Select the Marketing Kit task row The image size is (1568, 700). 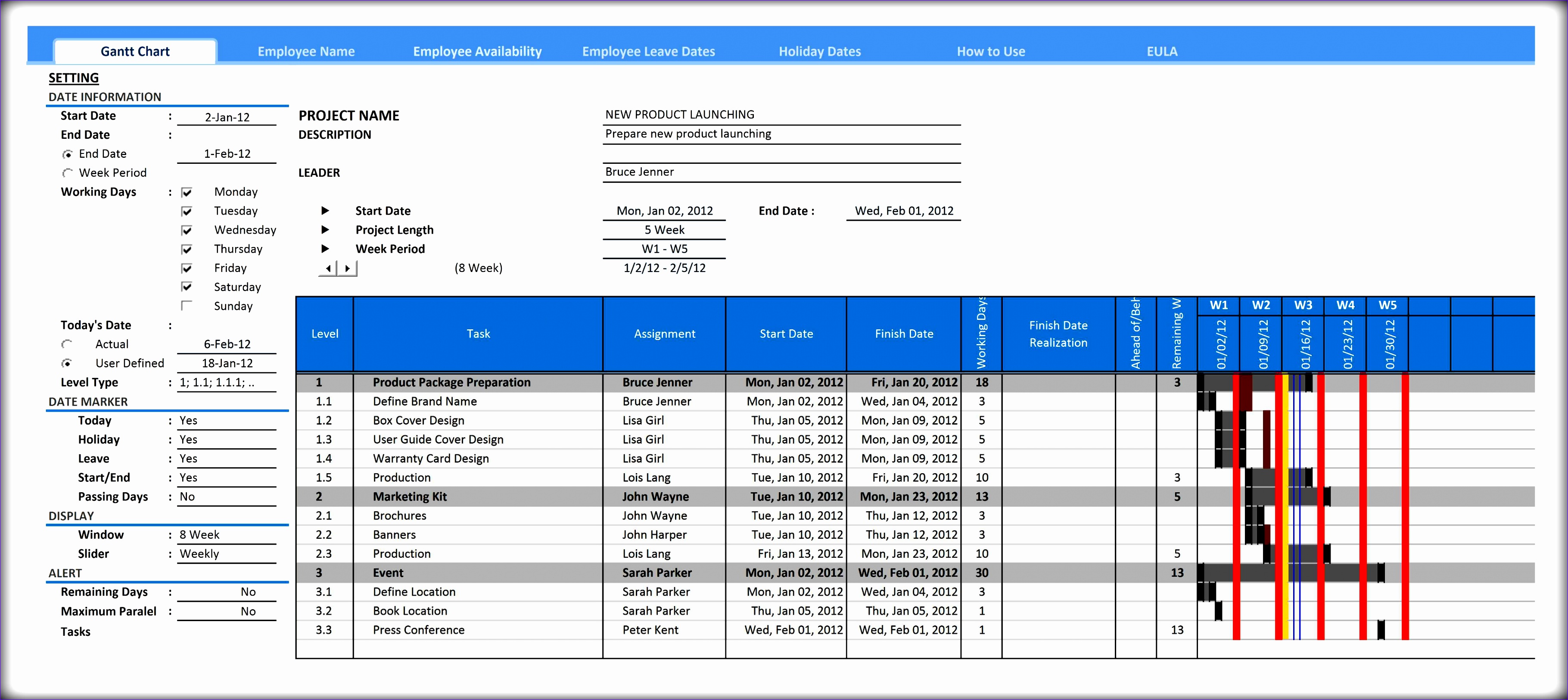pyautogui.click(x=410, y=497)
